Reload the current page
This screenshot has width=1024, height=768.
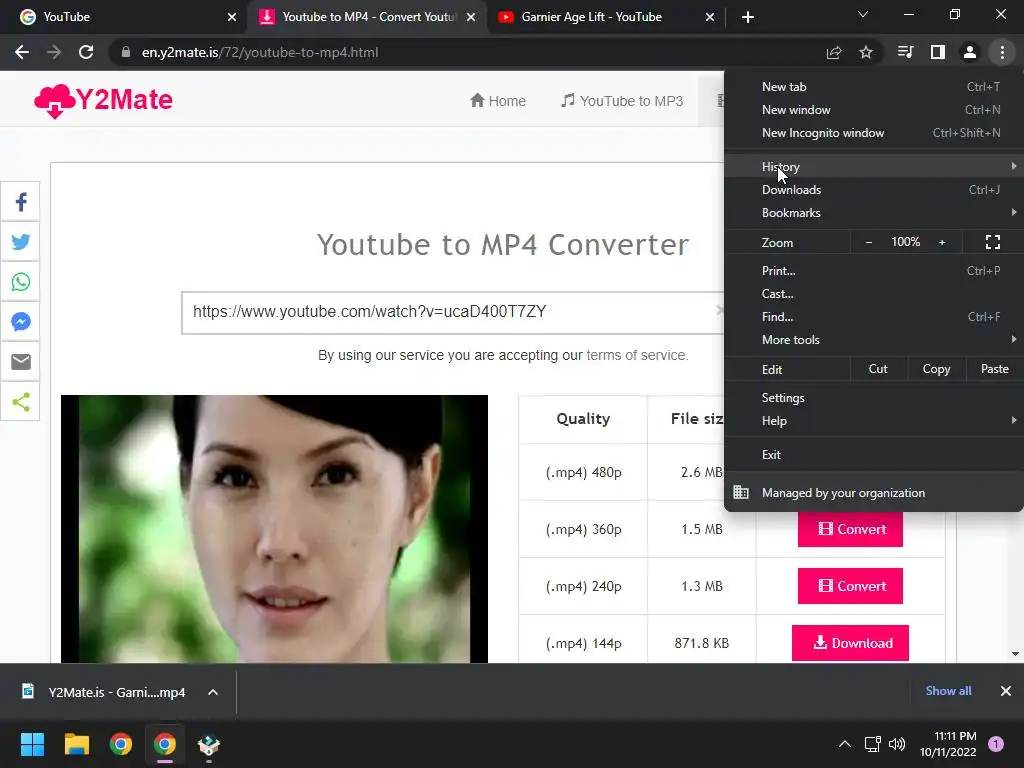[86, 52]
